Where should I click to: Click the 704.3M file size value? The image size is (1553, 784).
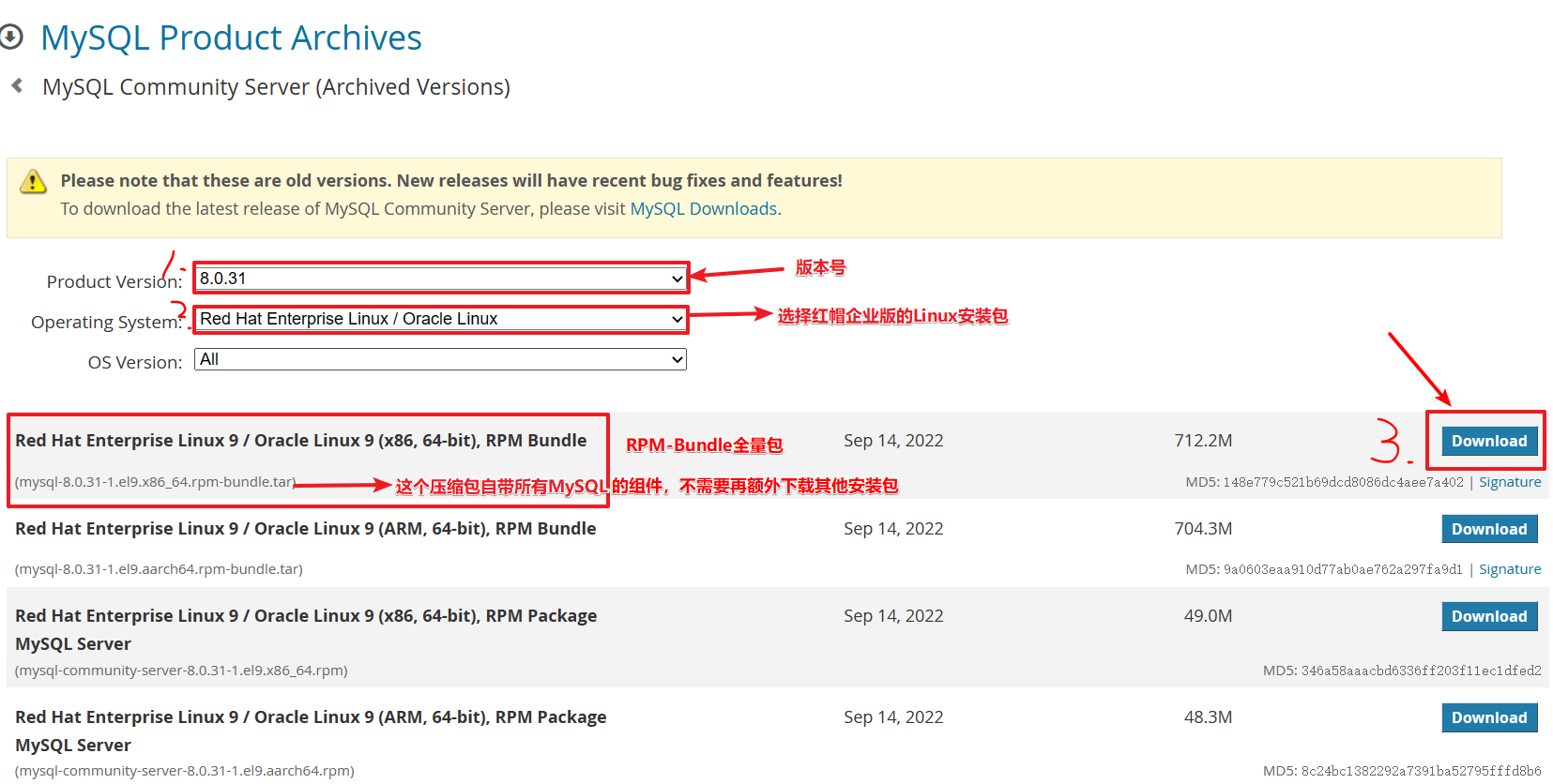[x=1203, y=529]
